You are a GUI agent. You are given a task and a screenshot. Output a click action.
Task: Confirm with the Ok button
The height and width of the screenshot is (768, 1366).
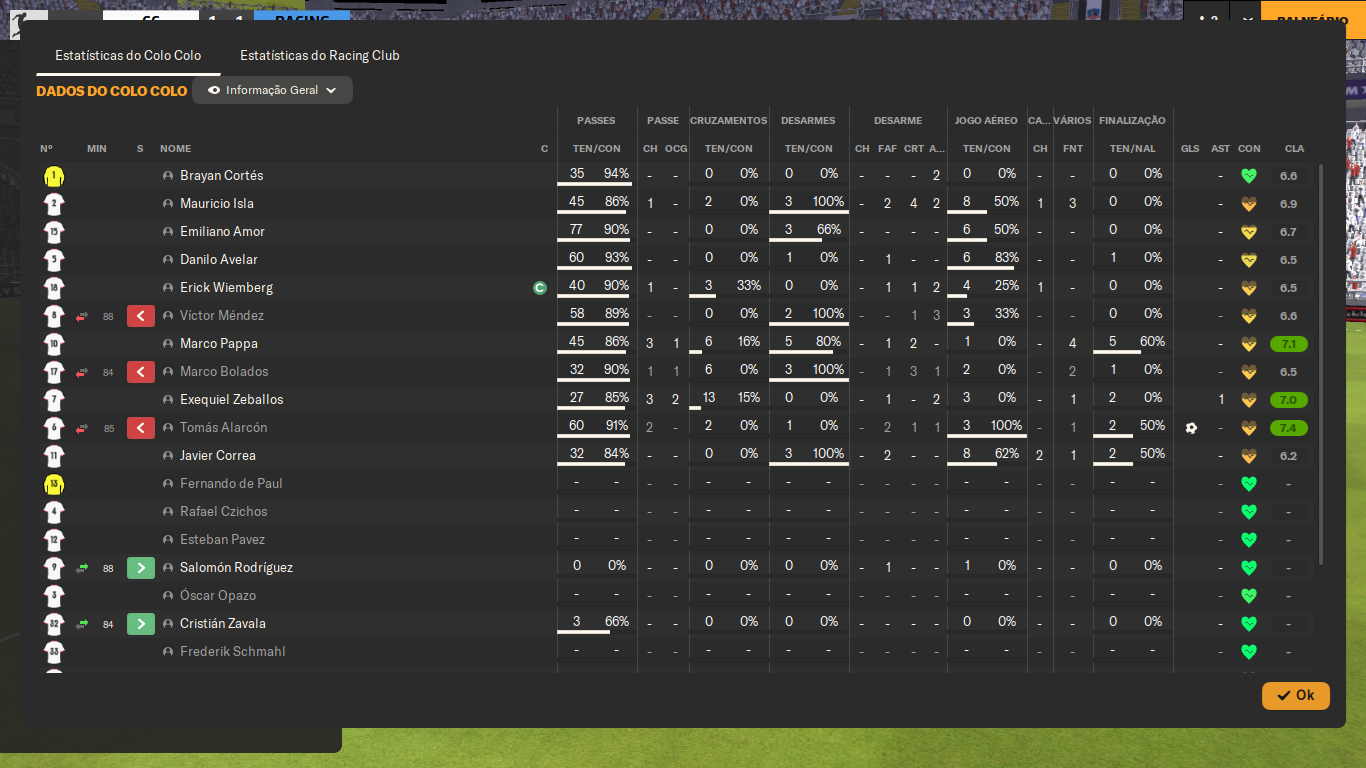(x=1296, y=696)
